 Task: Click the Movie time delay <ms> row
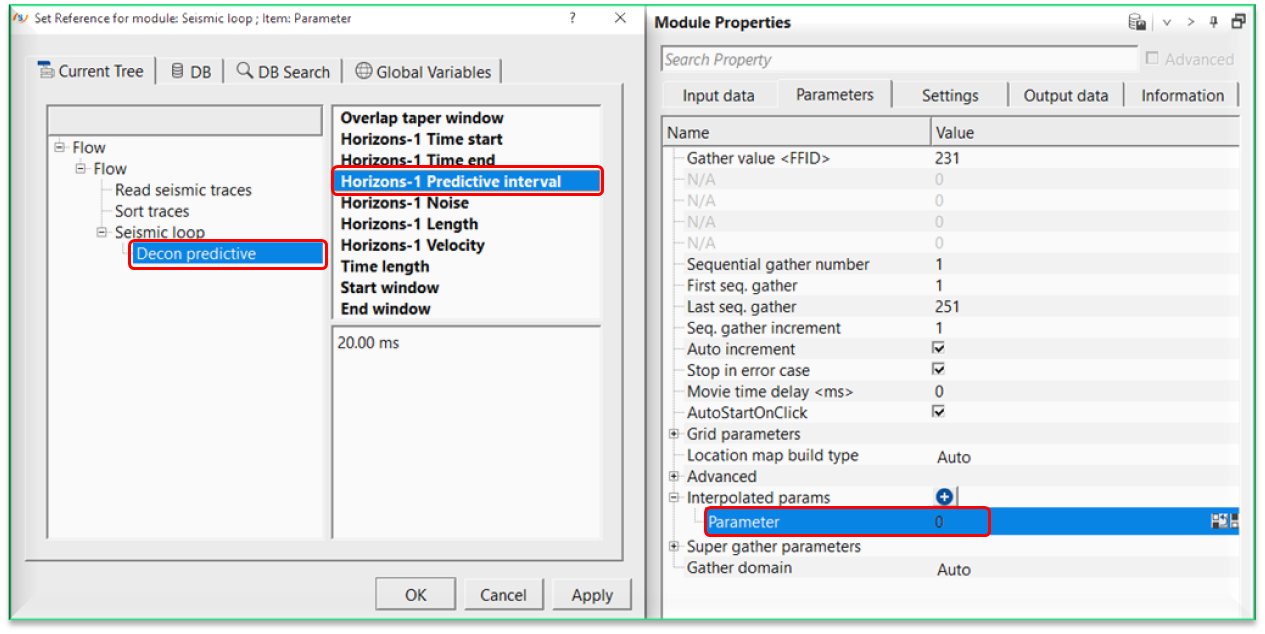click(x=951, y=391)
